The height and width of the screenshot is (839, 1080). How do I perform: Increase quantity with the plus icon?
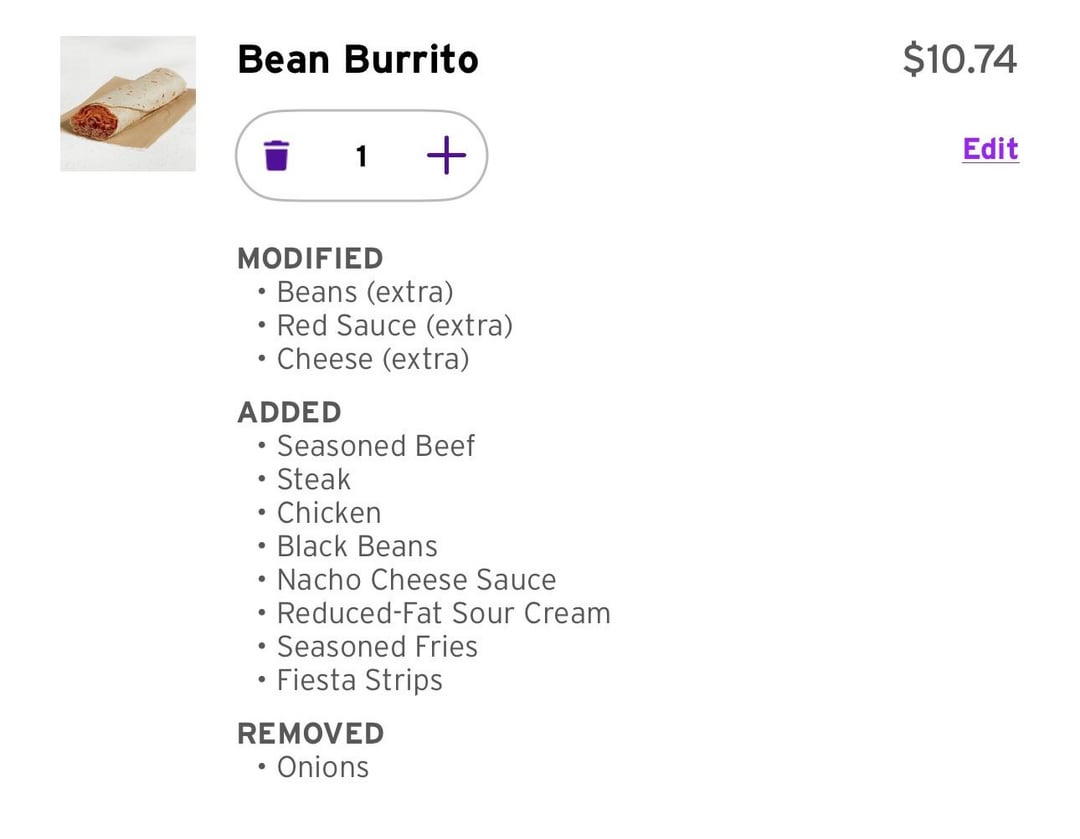(446, 156)
